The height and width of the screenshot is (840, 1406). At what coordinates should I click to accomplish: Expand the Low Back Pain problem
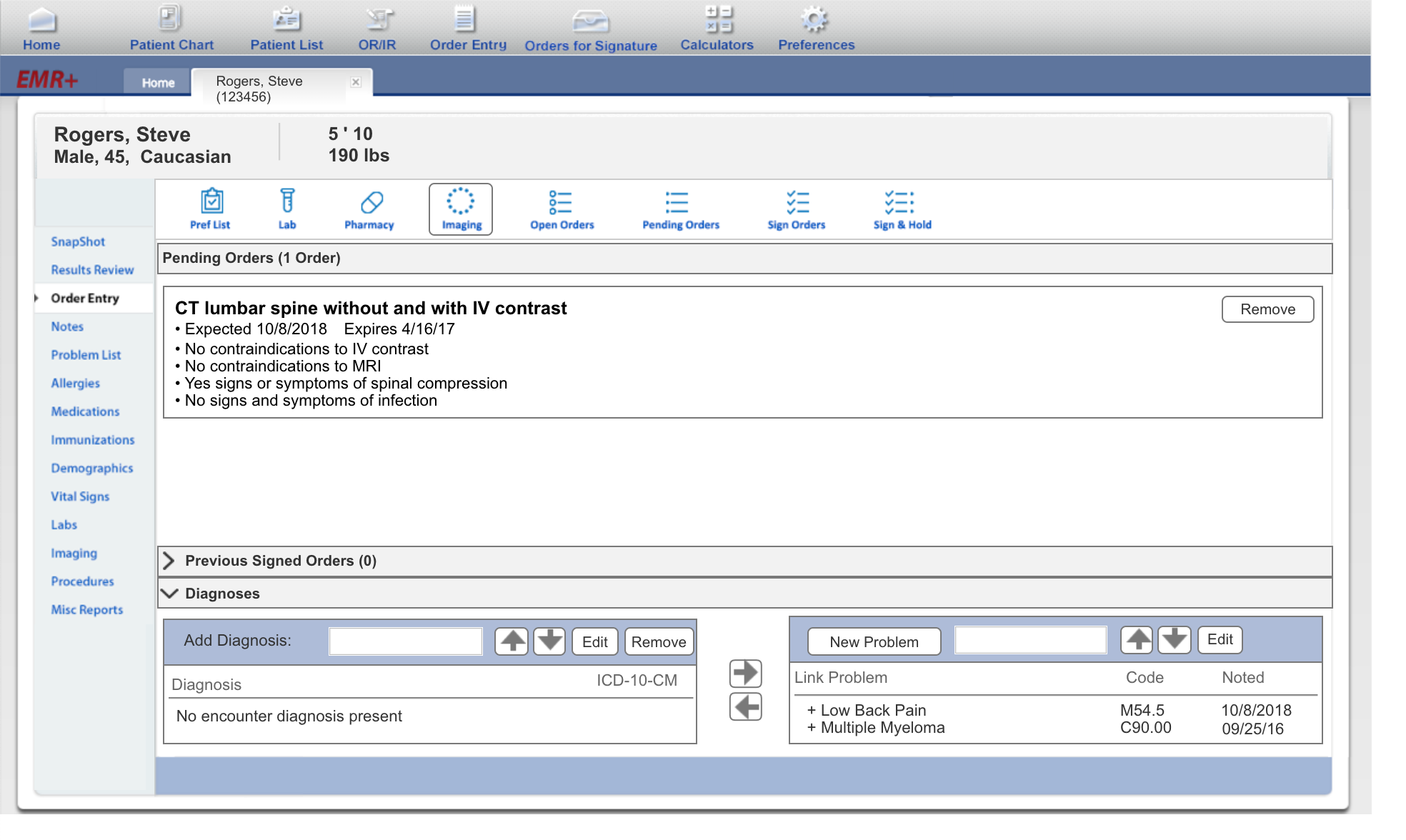pyautogui.click(x=812, y=710)
